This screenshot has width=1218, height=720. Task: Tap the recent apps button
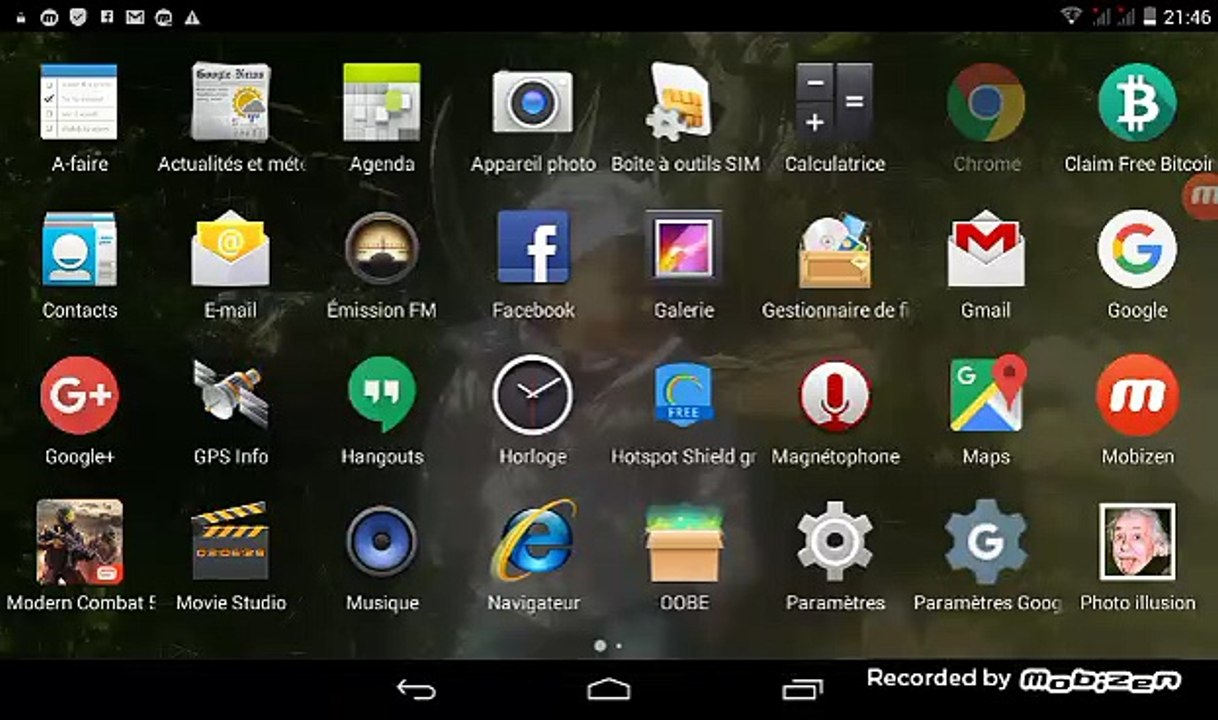[801, 689]
